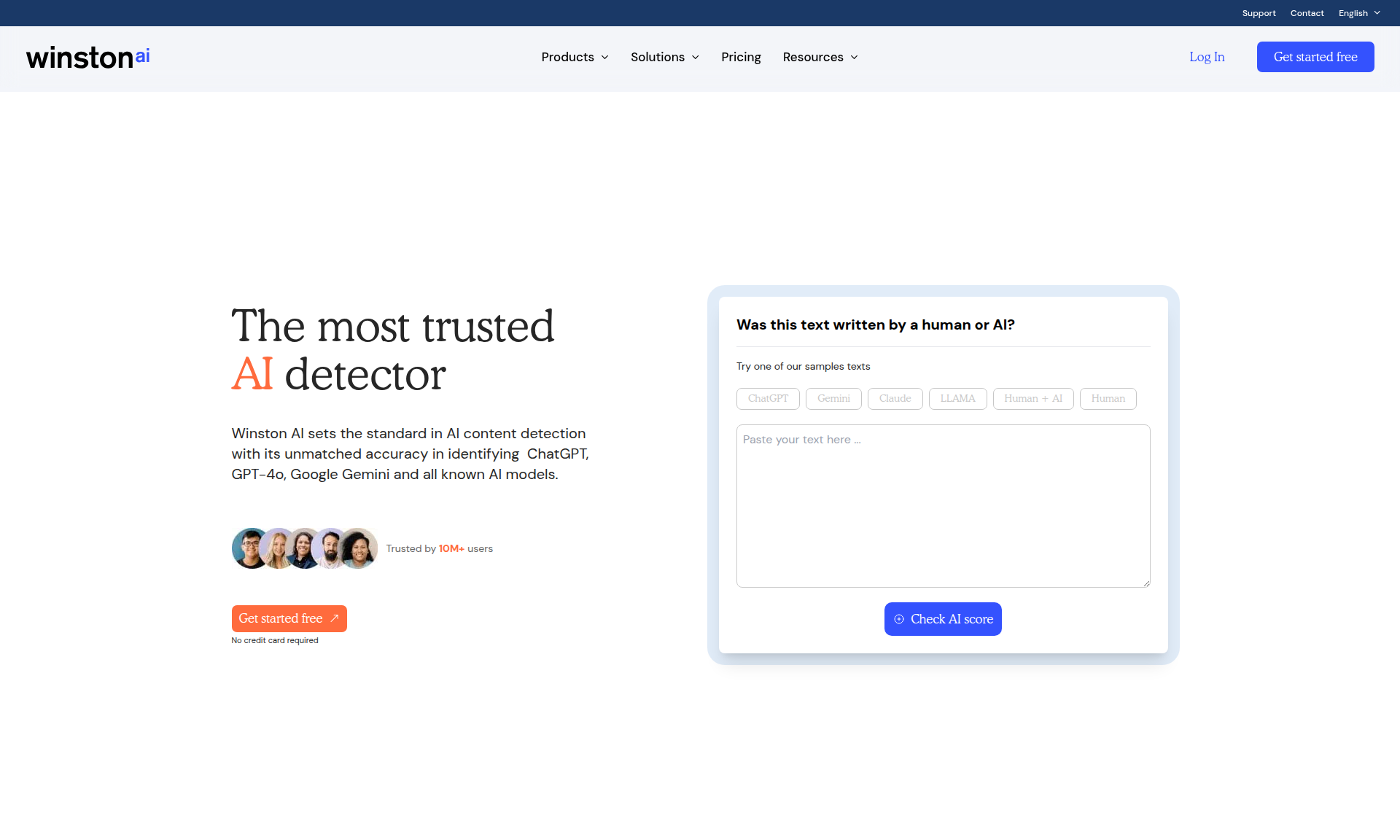Select the ChatGPT sample text

768,399
